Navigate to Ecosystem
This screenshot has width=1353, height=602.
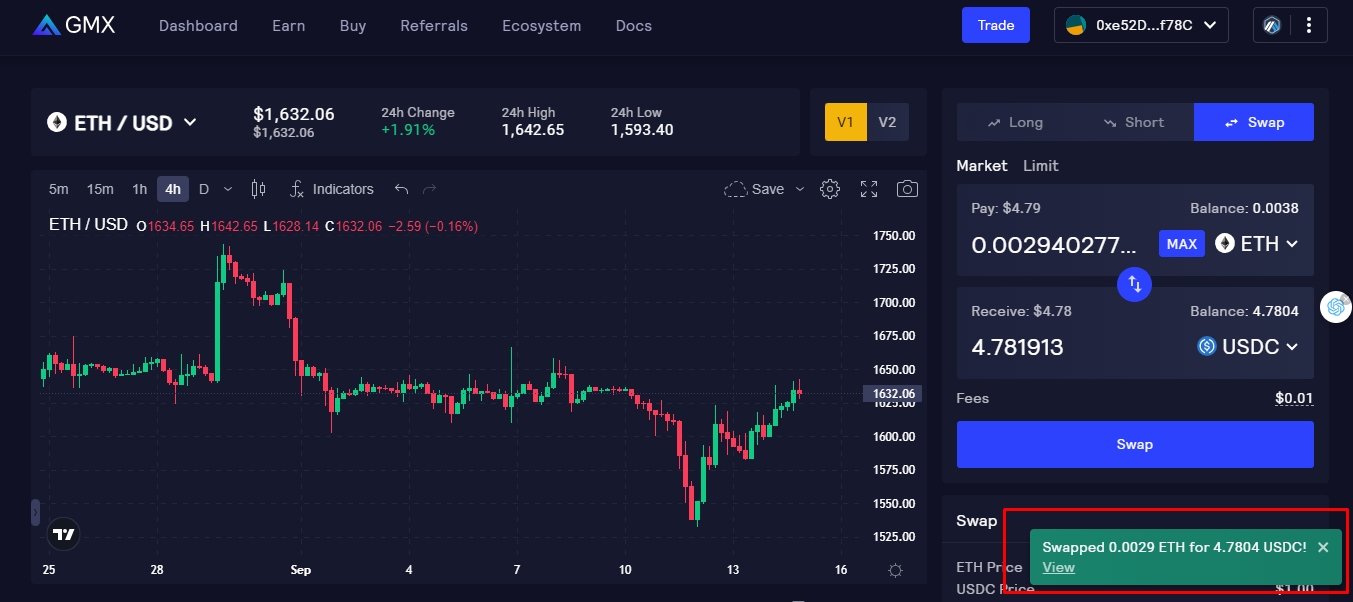coord(541,26)
